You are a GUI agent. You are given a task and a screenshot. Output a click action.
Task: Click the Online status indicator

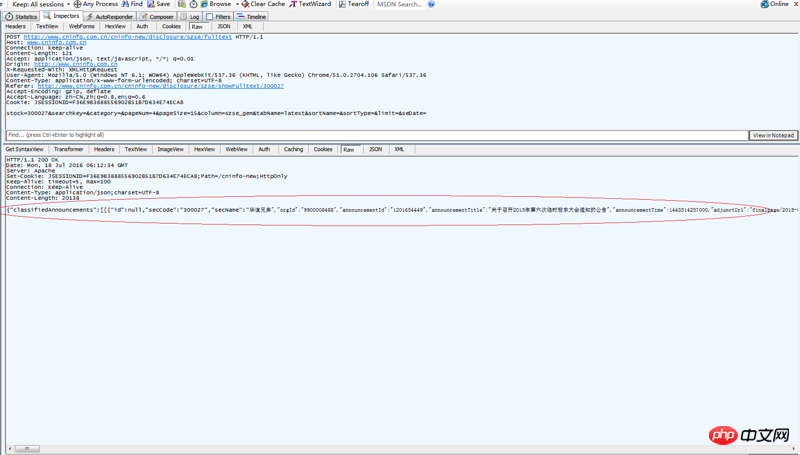pos(775,5)
